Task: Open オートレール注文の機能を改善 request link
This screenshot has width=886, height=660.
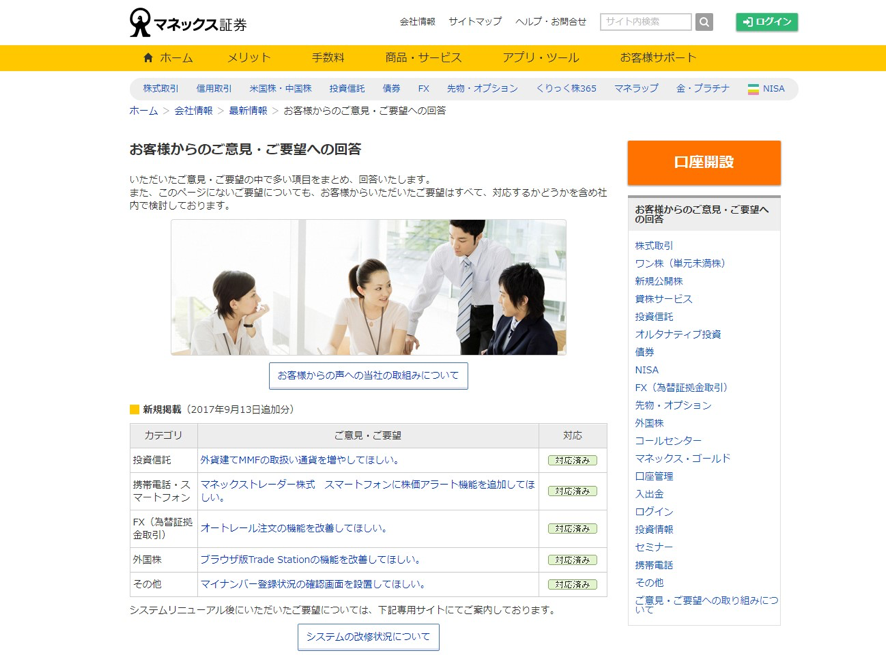Action: click(293, 528)
